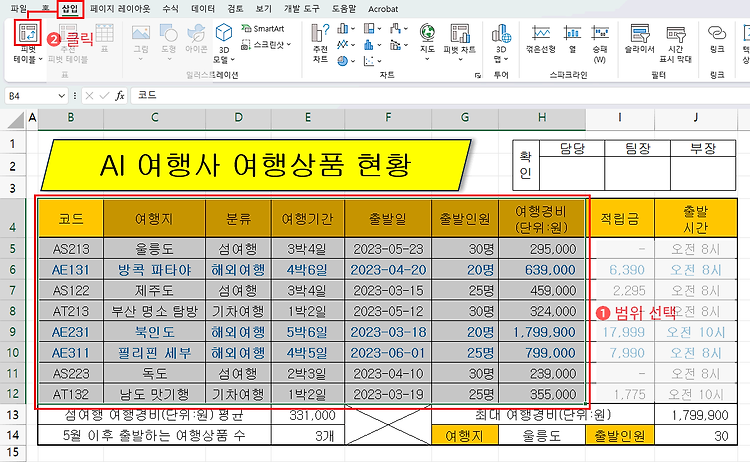Click the 피벗 차트 icon
The height and width of the screenshot is (462, 750).
(x=460, y=33)
